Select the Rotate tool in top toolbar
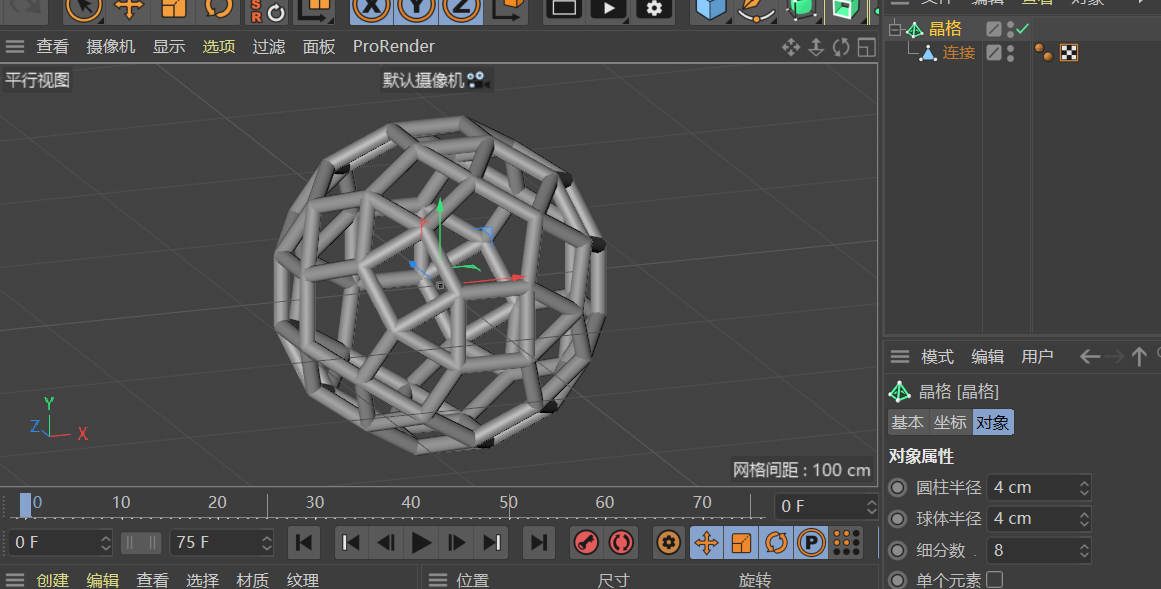The width and height of the screenshot is (1161, 589). (x=218, y=9)
